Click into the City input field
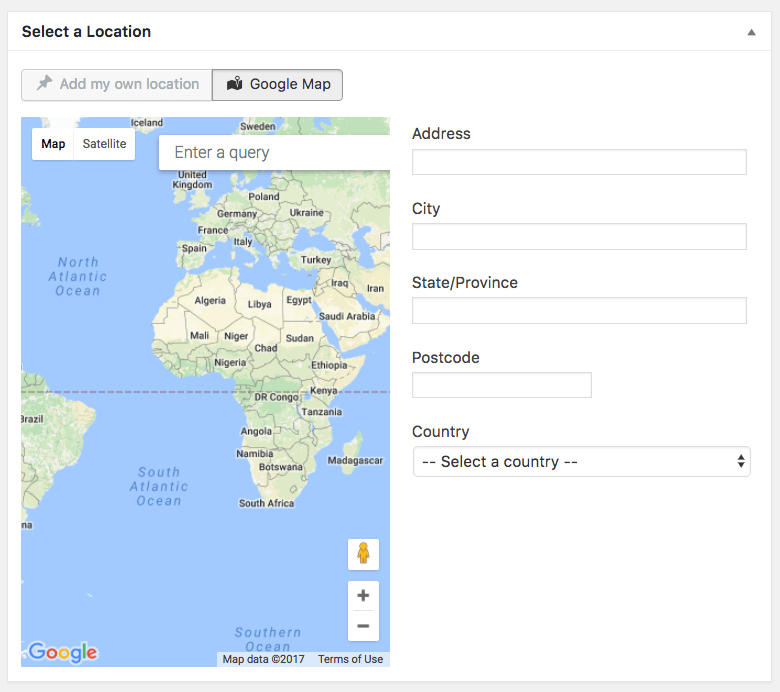780x692 pixels. 579,237
